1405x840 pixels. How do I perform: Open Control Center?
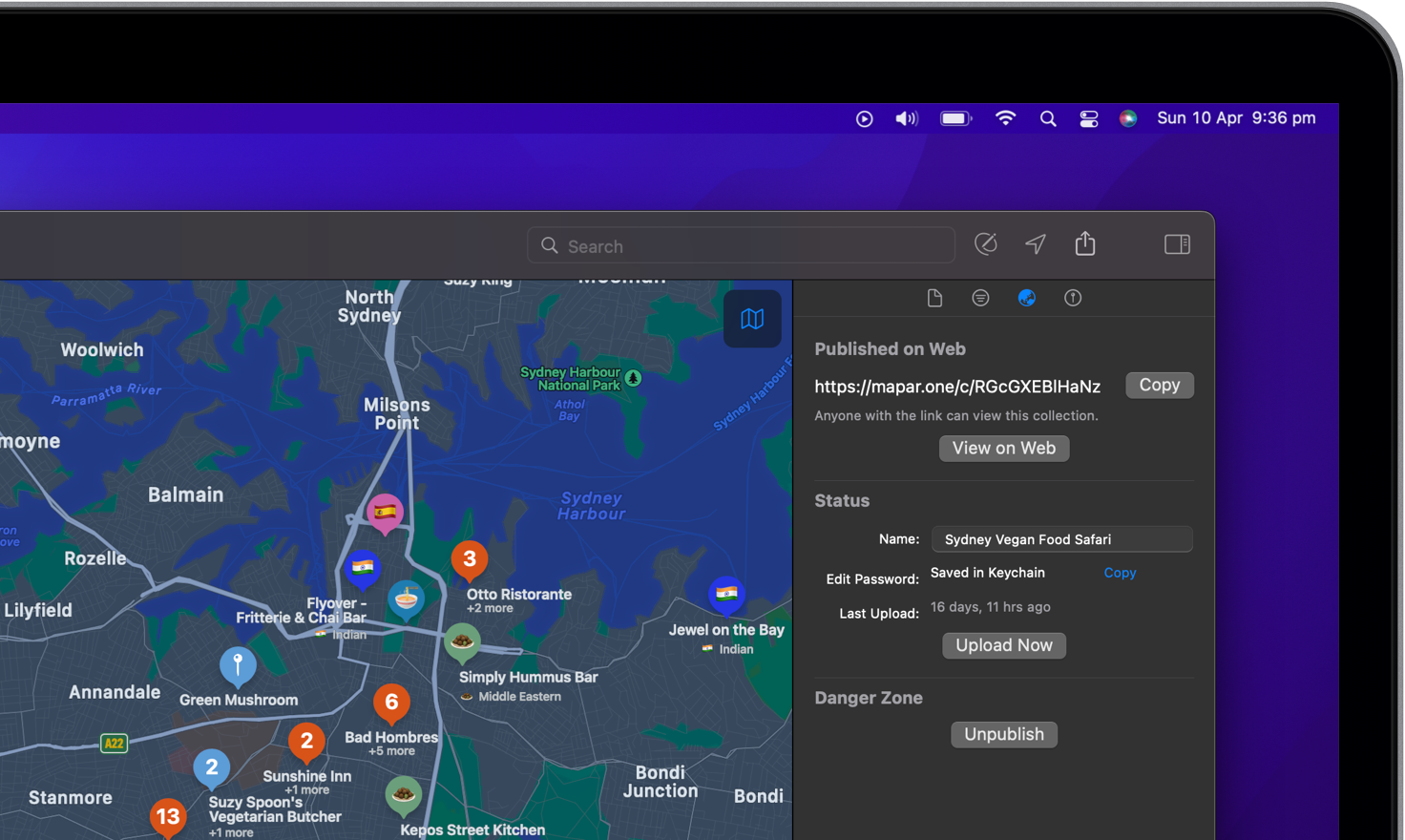1088,119
